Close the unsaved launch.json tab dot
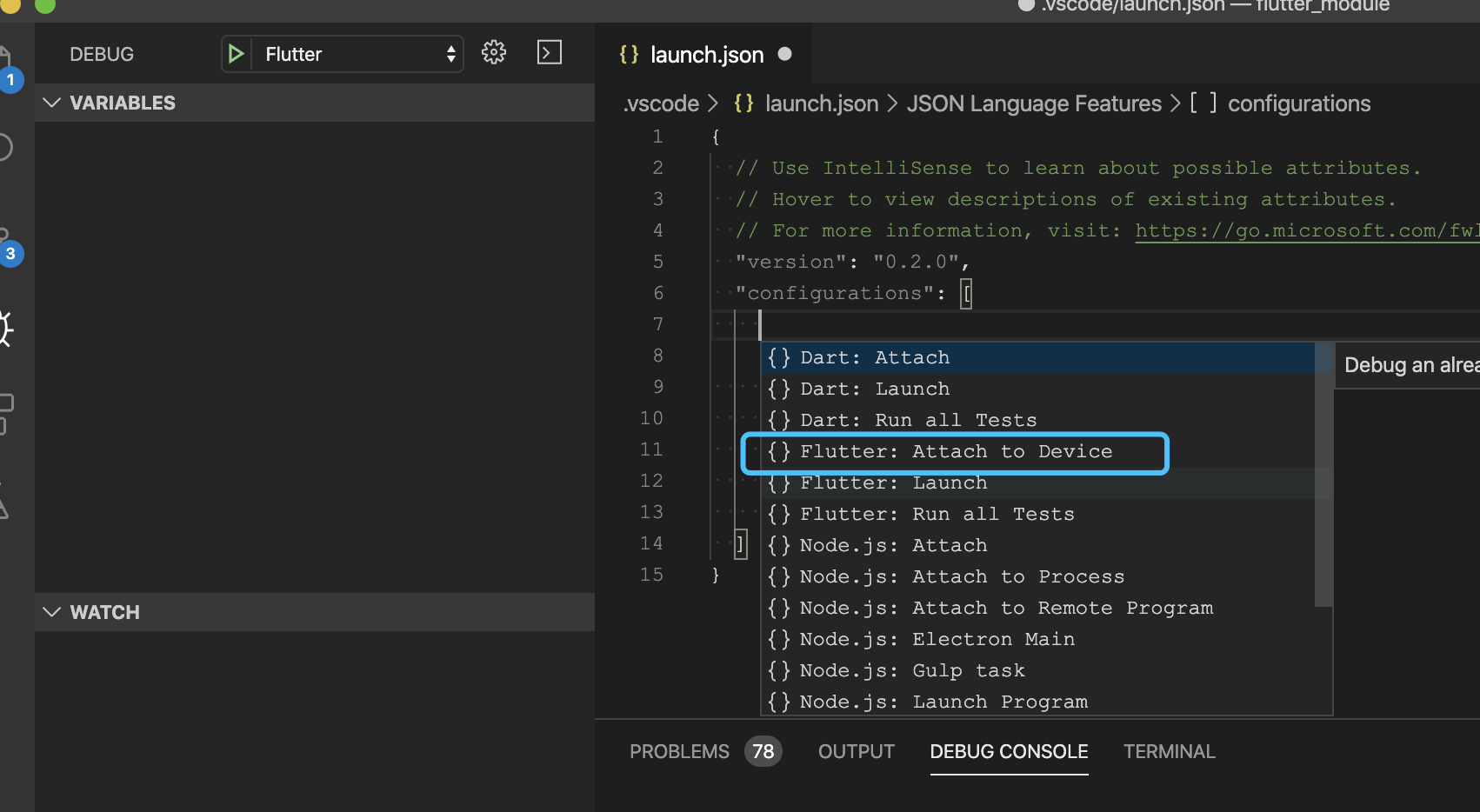The width and height of the screenshot is (1480, 812). pos(785,54)
